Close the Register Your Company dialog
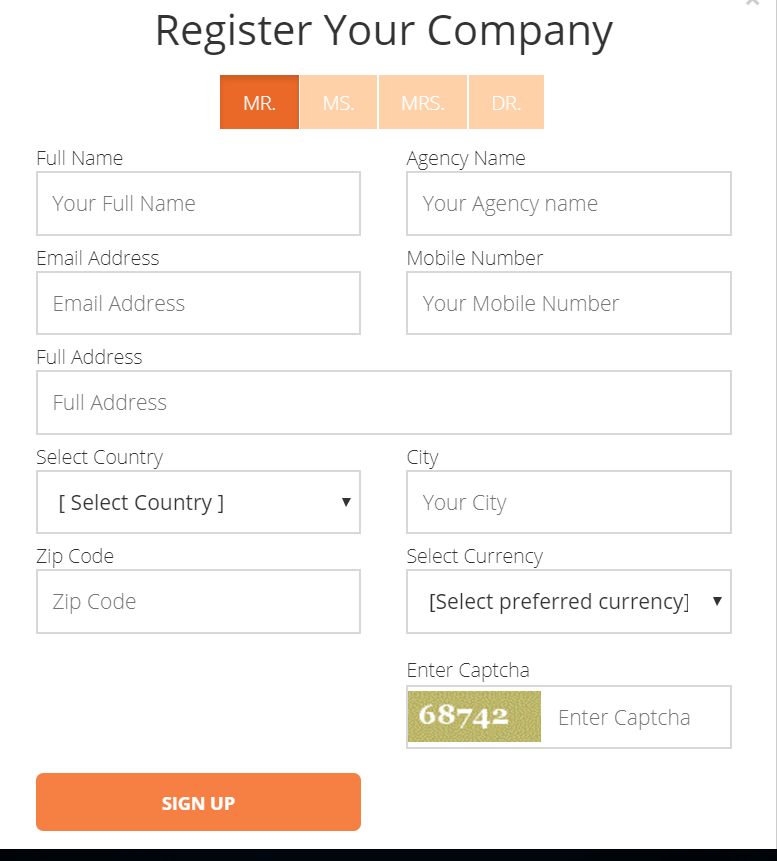Viewport: 777px width, 861px height. click(752, 2)
